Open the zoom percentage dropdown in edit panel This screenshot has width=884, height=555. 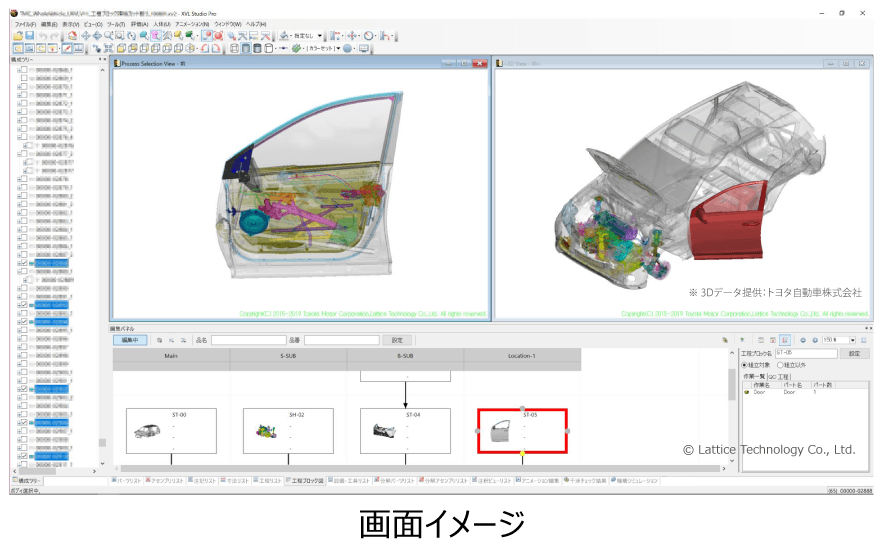point(852,340)
